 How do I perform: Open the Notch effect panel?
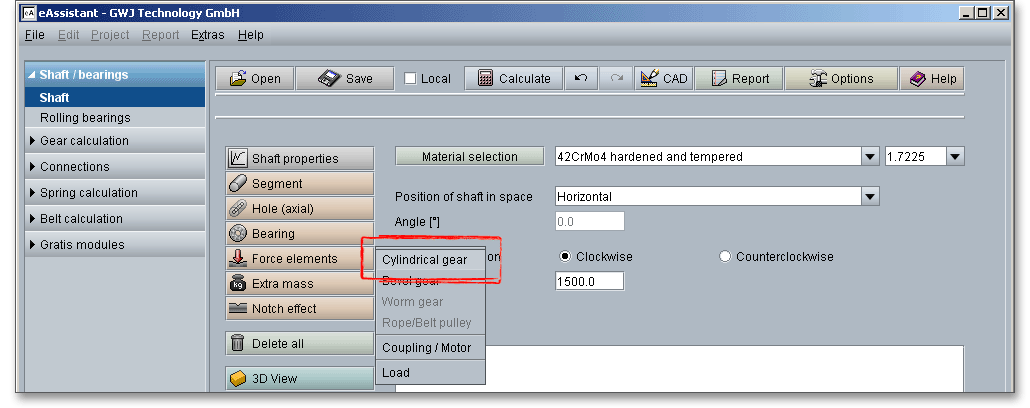click(x=299, y=309)
